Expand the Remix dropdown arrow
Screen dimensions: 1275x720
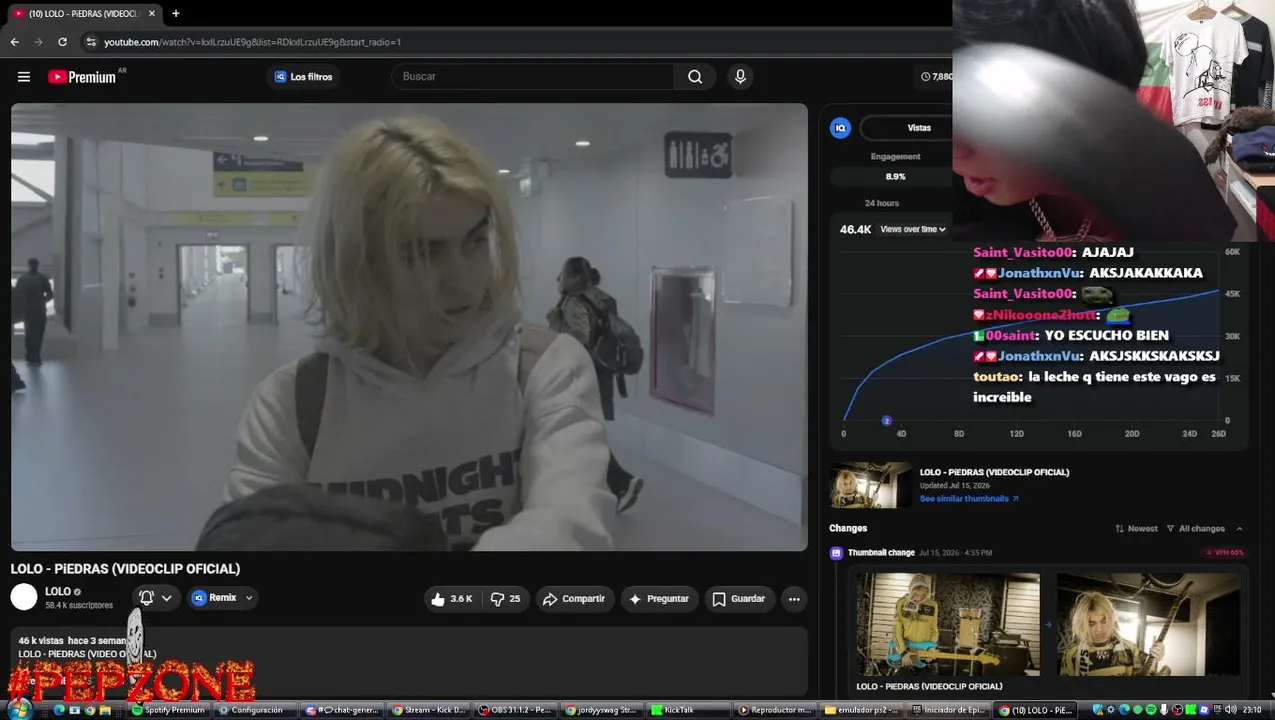point(249,598)
